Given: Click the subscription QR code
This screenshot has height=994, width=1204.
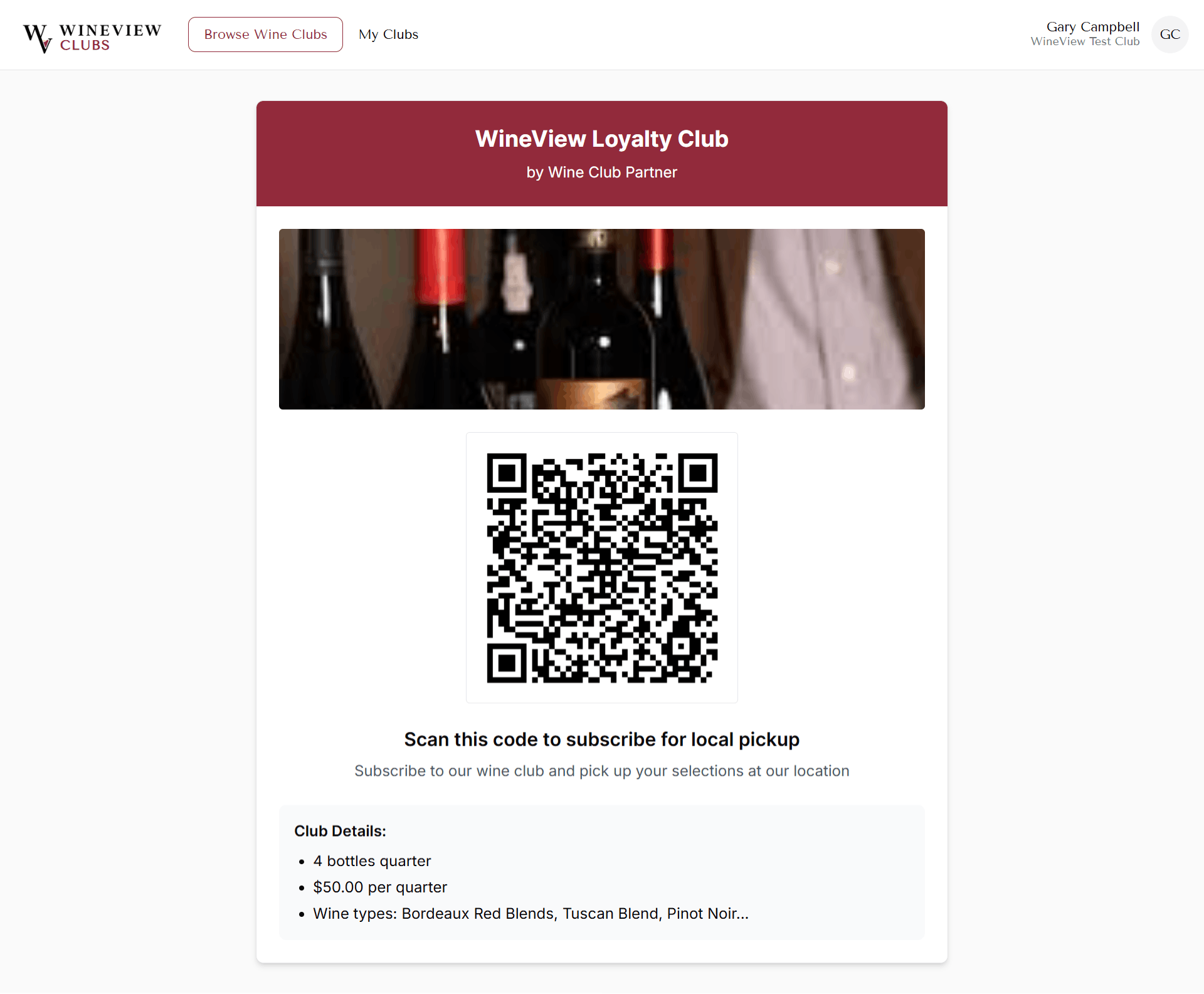Looking at the screenshot, I should (x=602, y=568).
